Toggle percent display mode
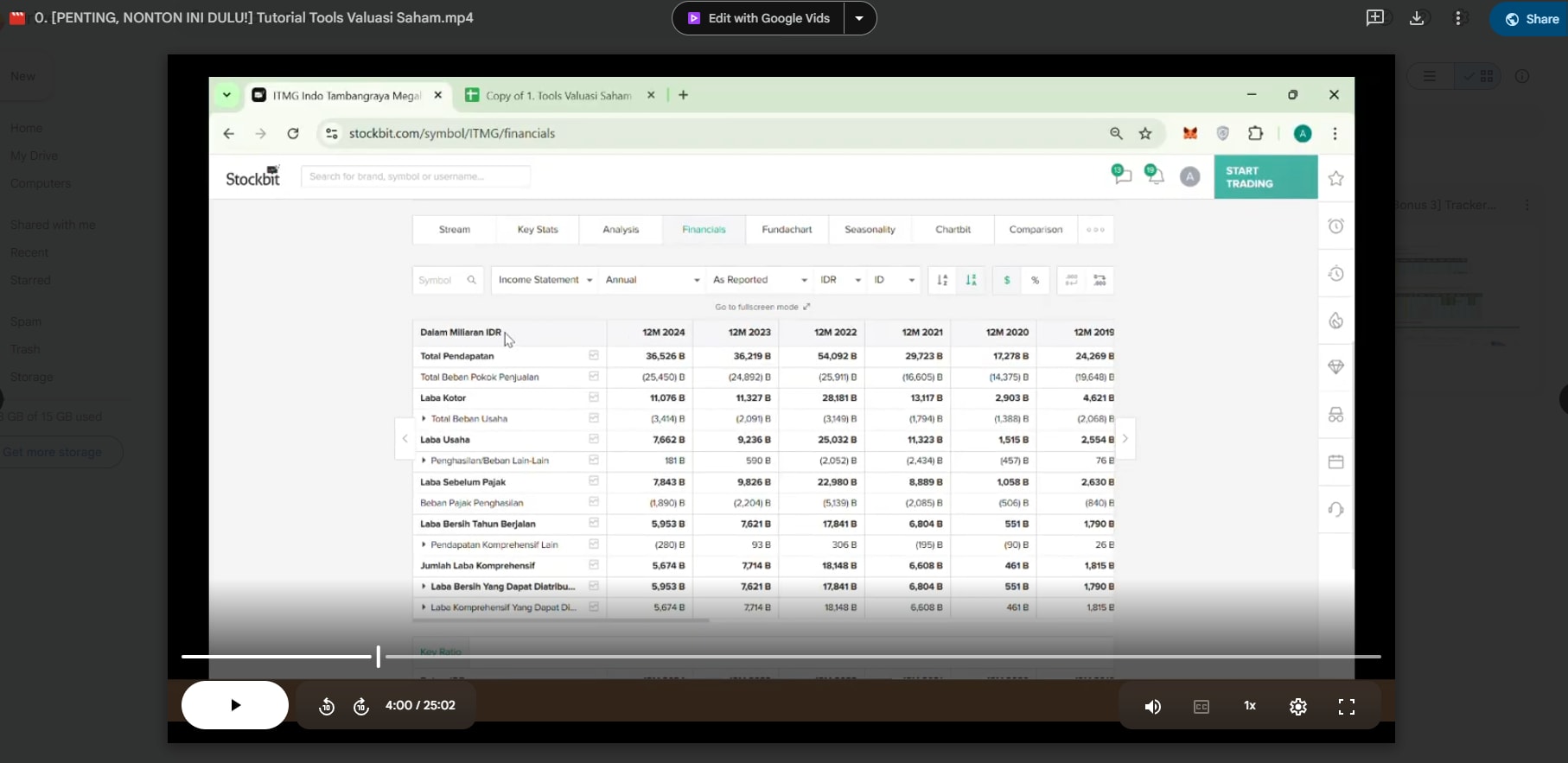Screen dimensions: 1568x763 (x=1035, y=280)
